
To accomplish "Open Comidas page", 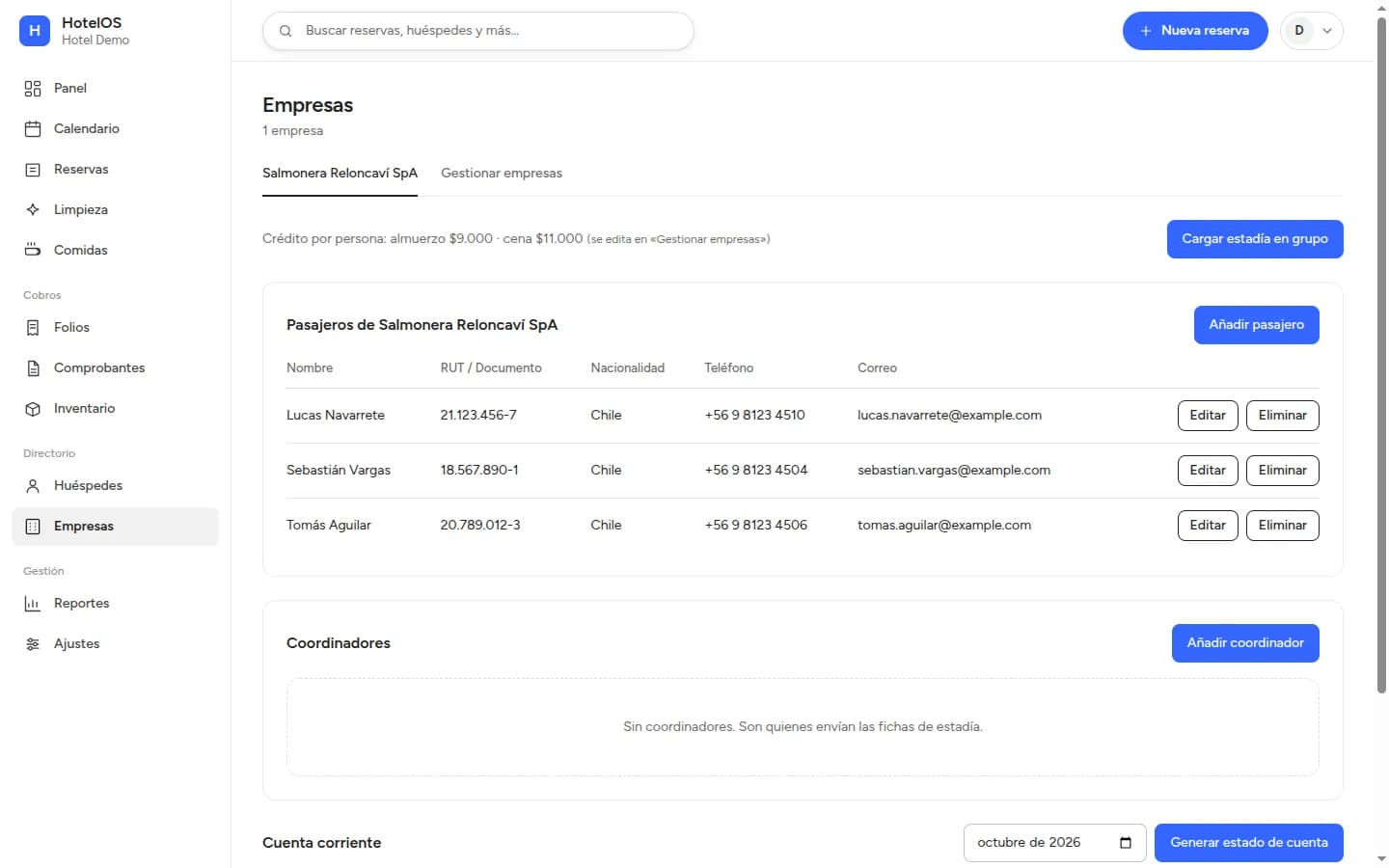I will pos(116,251).
